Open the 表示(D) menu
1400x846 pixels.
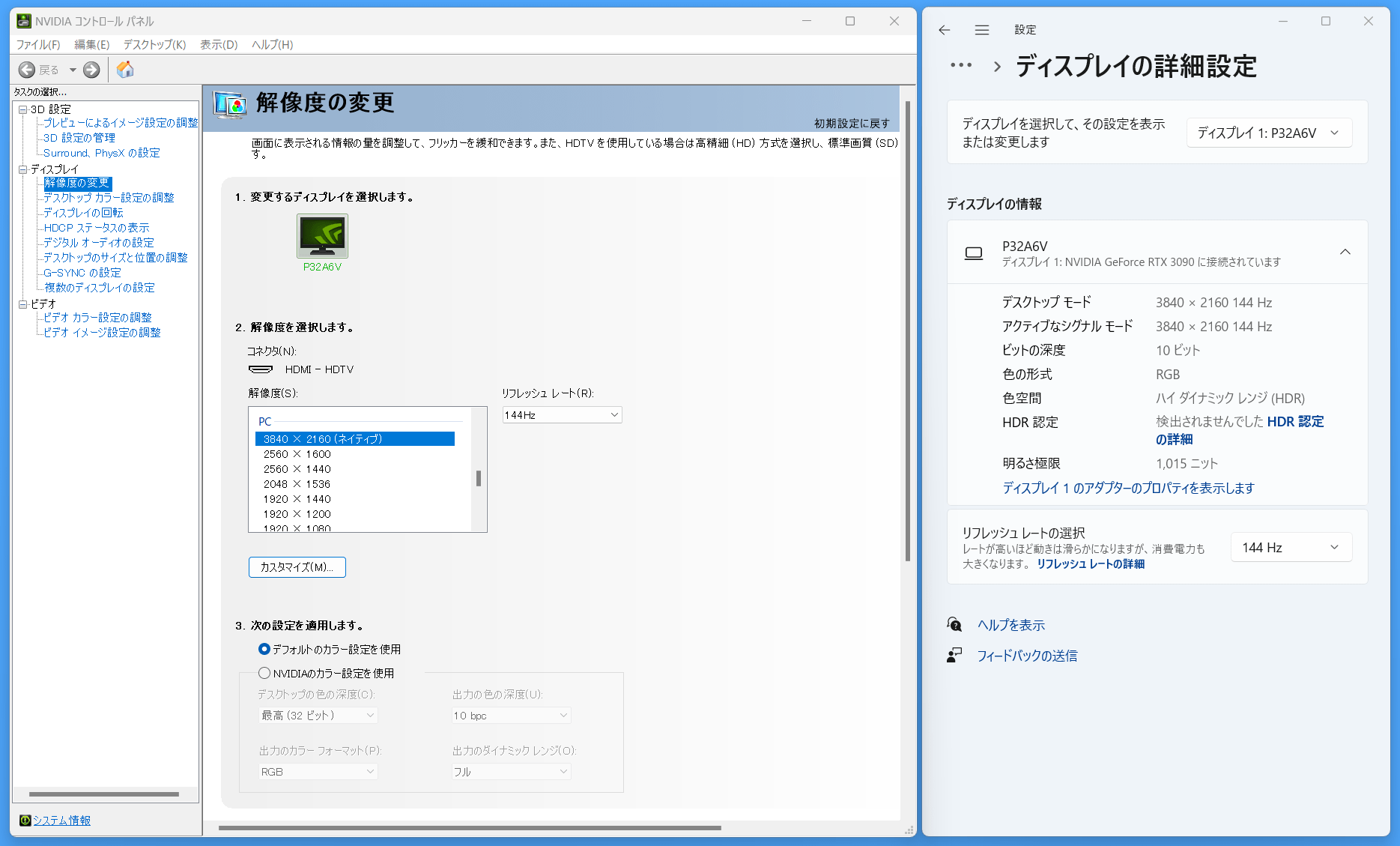219,45
